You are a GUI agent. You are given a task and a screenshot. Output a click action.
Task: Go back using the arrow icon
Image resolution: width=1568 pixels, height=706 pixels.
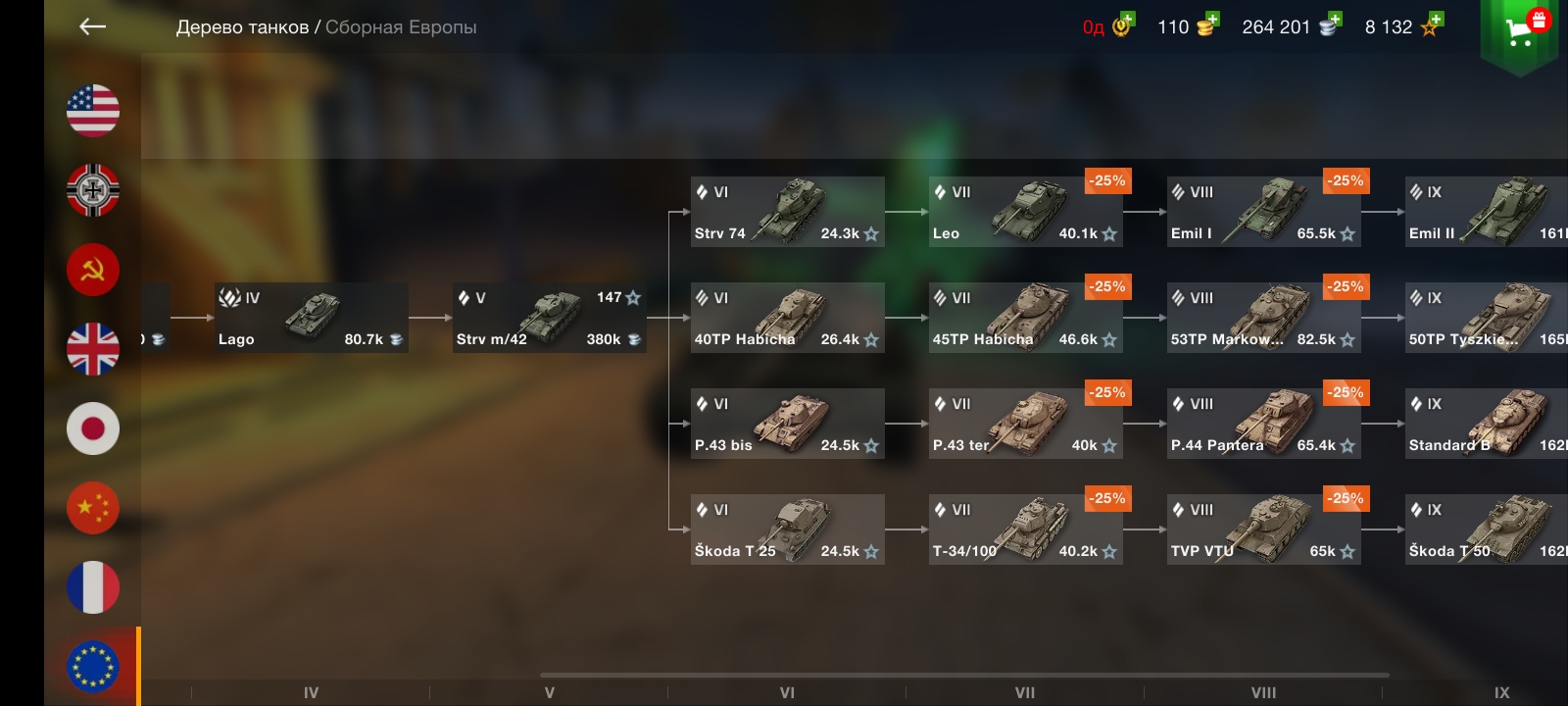[x=92, y=26]
